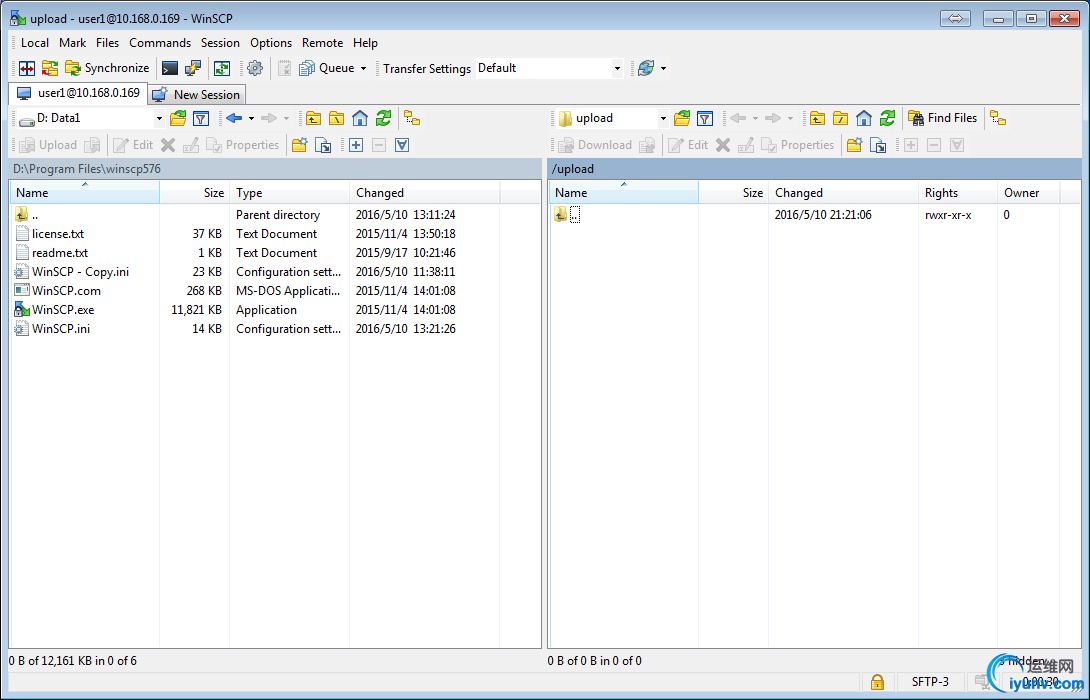Sort remote files by Rights header
Viewport: 1090px width, 700px height.
(x=958, y=193)
